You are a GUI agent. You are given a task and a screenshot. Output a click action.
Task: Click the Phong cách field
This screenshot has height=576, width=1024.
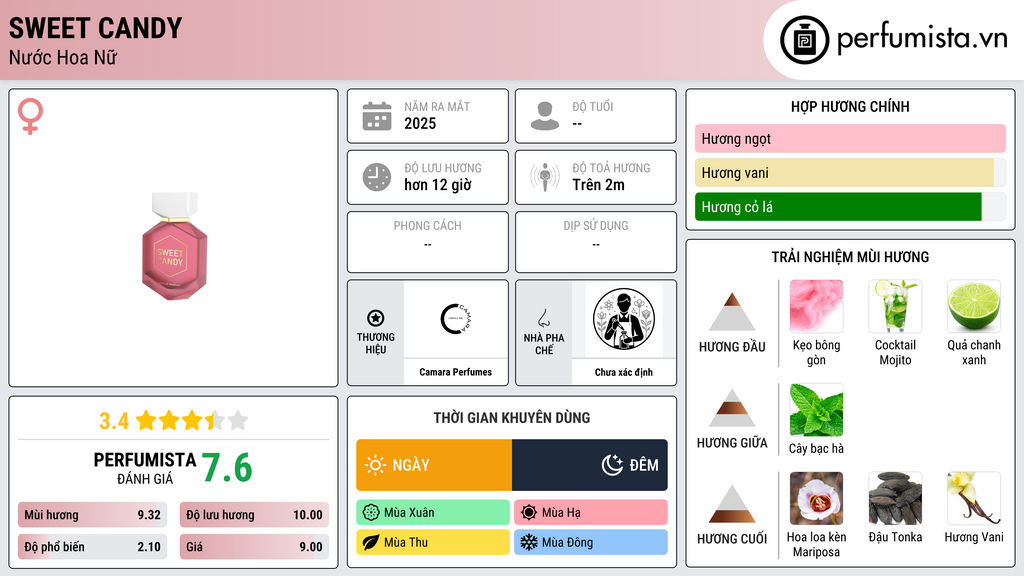(x=428, y=242)
